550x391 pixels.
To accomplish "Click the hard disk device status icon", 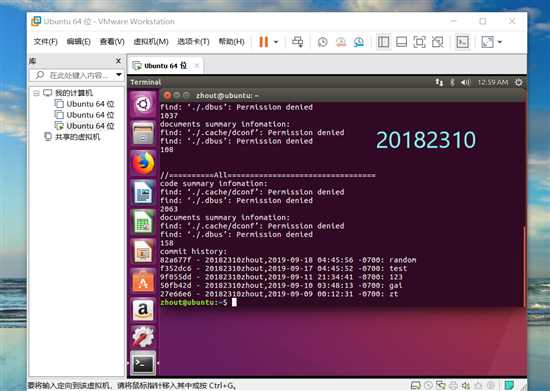I will (415, 386).
